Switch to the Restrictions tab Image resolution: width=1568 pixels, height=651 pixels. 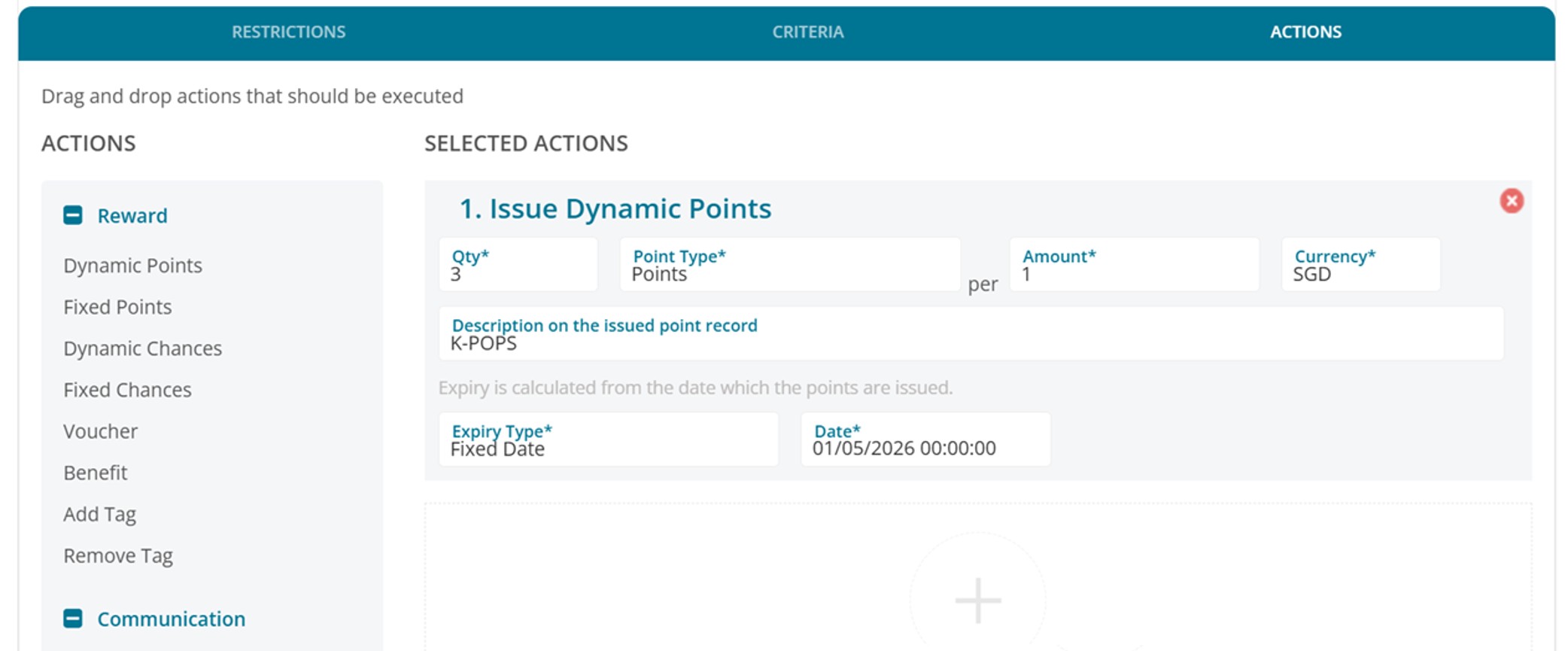pyautogui.click(x=288, y=32)
